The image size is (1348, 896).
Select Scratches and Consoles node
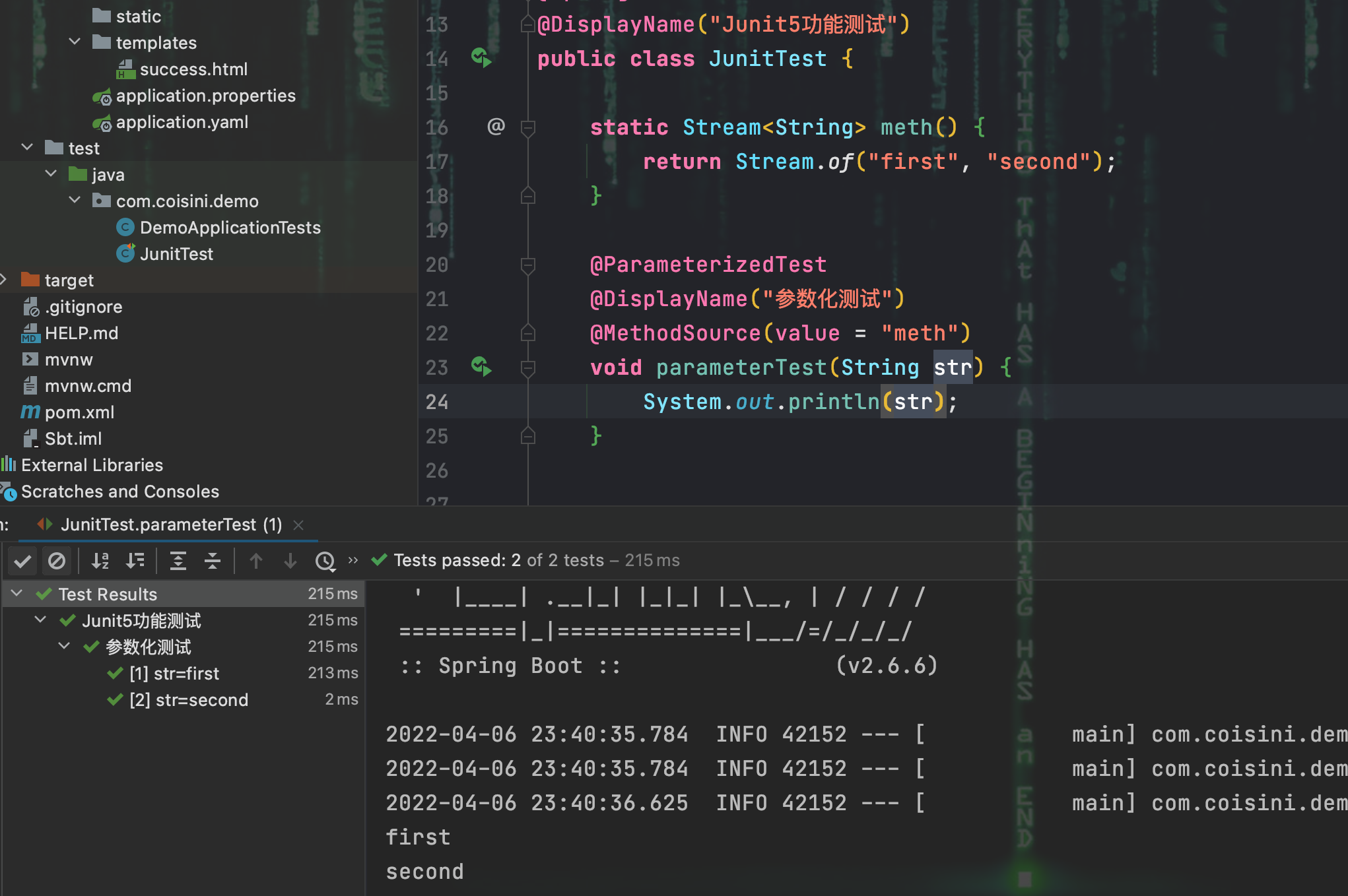tap(119, 492)
